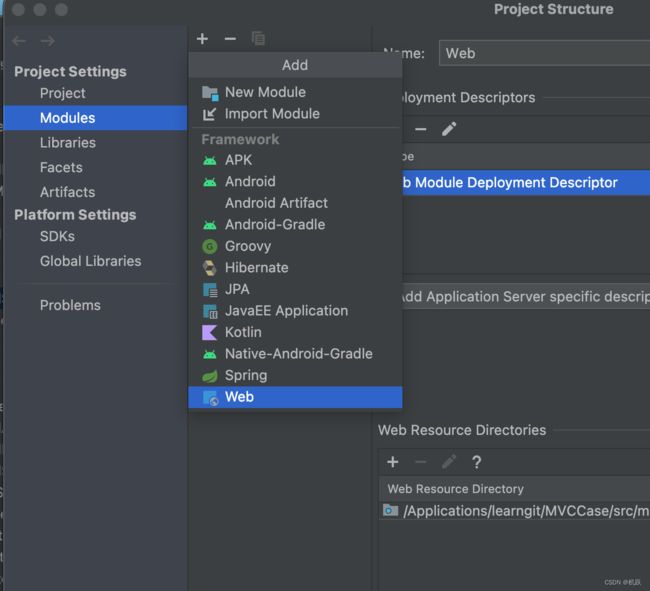Select Kotlin framework menu entry
Image resolution: width=650 pixels, height=591 pixels.
tap(295, 332)
